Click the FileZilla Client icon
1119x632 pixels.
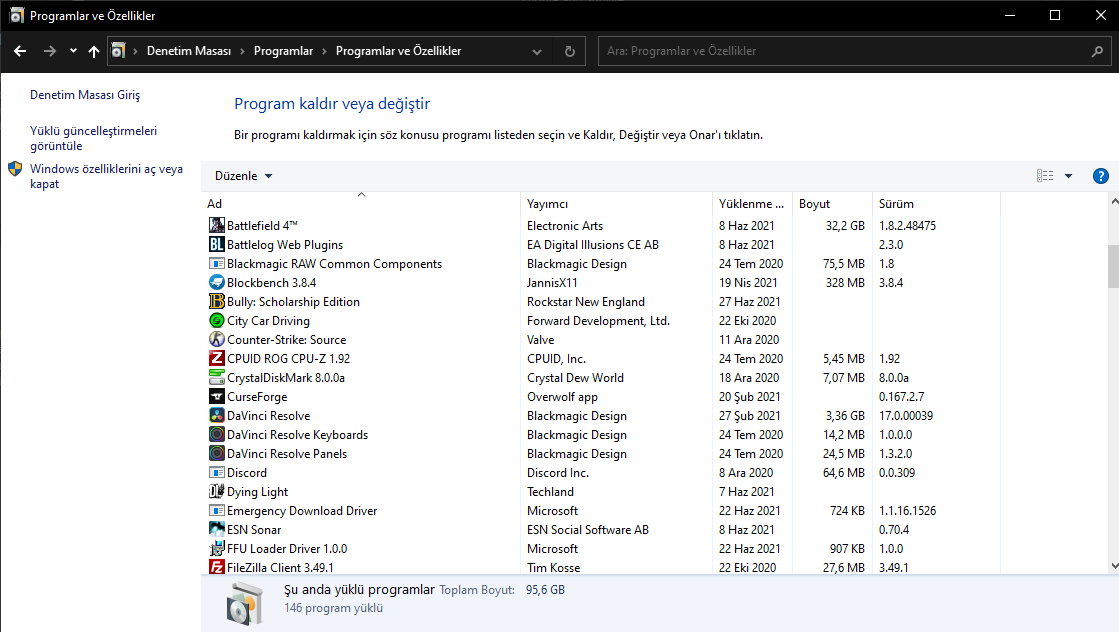point(216,567)
